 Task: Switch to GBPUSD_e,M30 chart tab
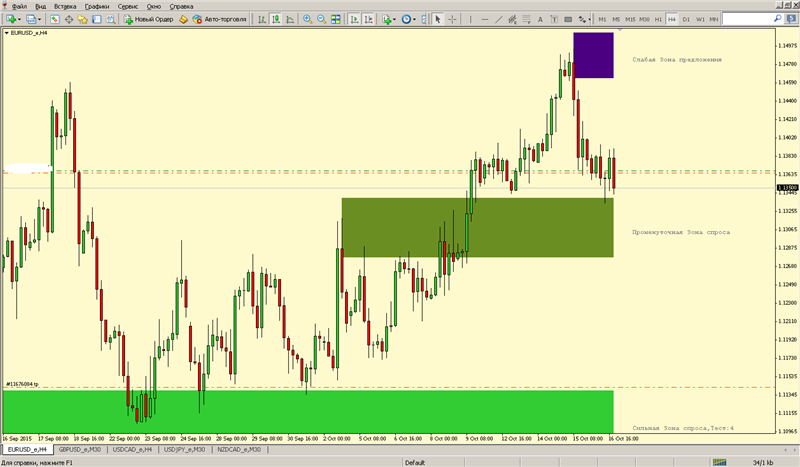[80, 450]
